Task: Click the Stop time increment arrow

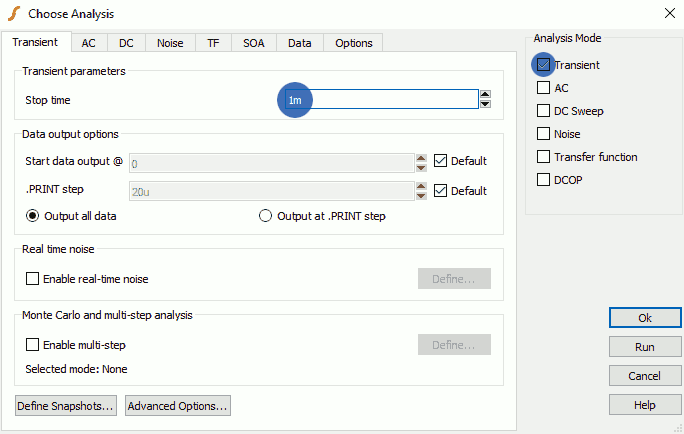Action: click(x=485, y=95)
